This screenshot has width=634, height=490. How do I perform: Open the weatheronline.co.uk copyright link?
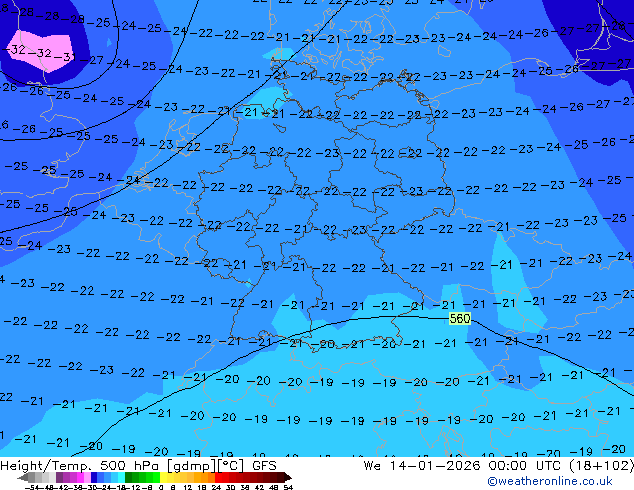[550, 481]
